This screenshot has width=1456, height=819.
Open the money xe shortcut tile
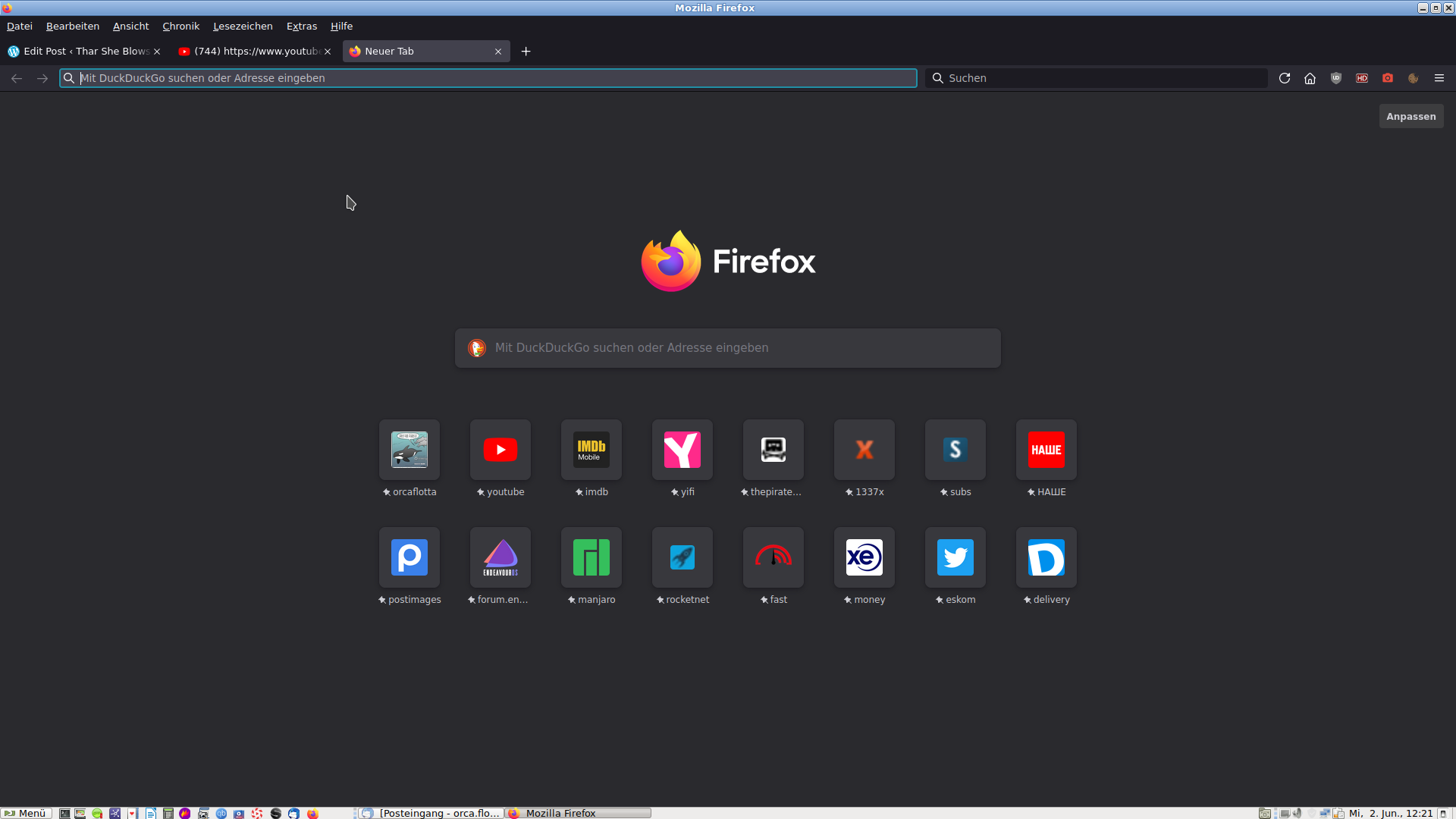(x=864, y=557)
